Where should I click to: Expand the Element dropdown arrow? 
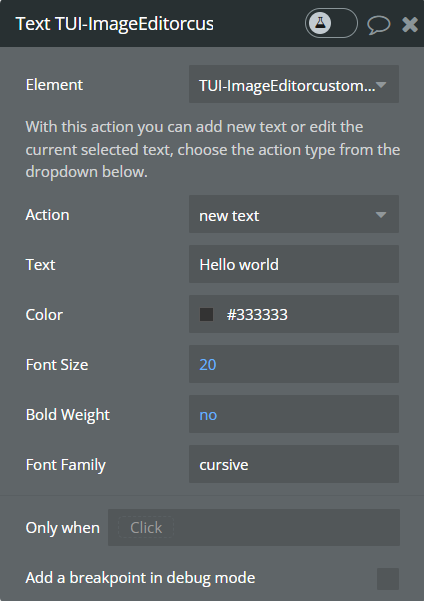(x=381, y=85)
